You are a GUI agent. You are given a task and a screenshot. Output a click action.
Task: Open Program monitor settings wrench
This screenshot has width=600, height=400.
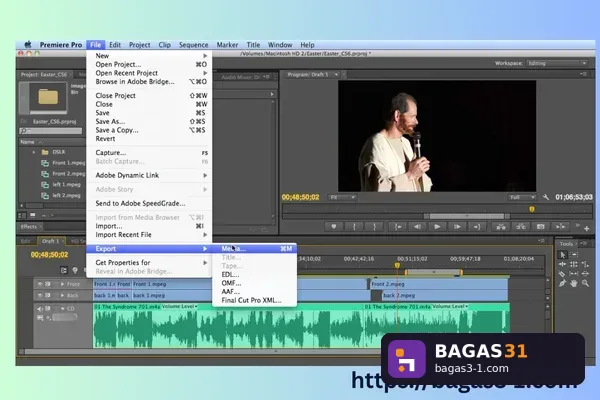546,197
